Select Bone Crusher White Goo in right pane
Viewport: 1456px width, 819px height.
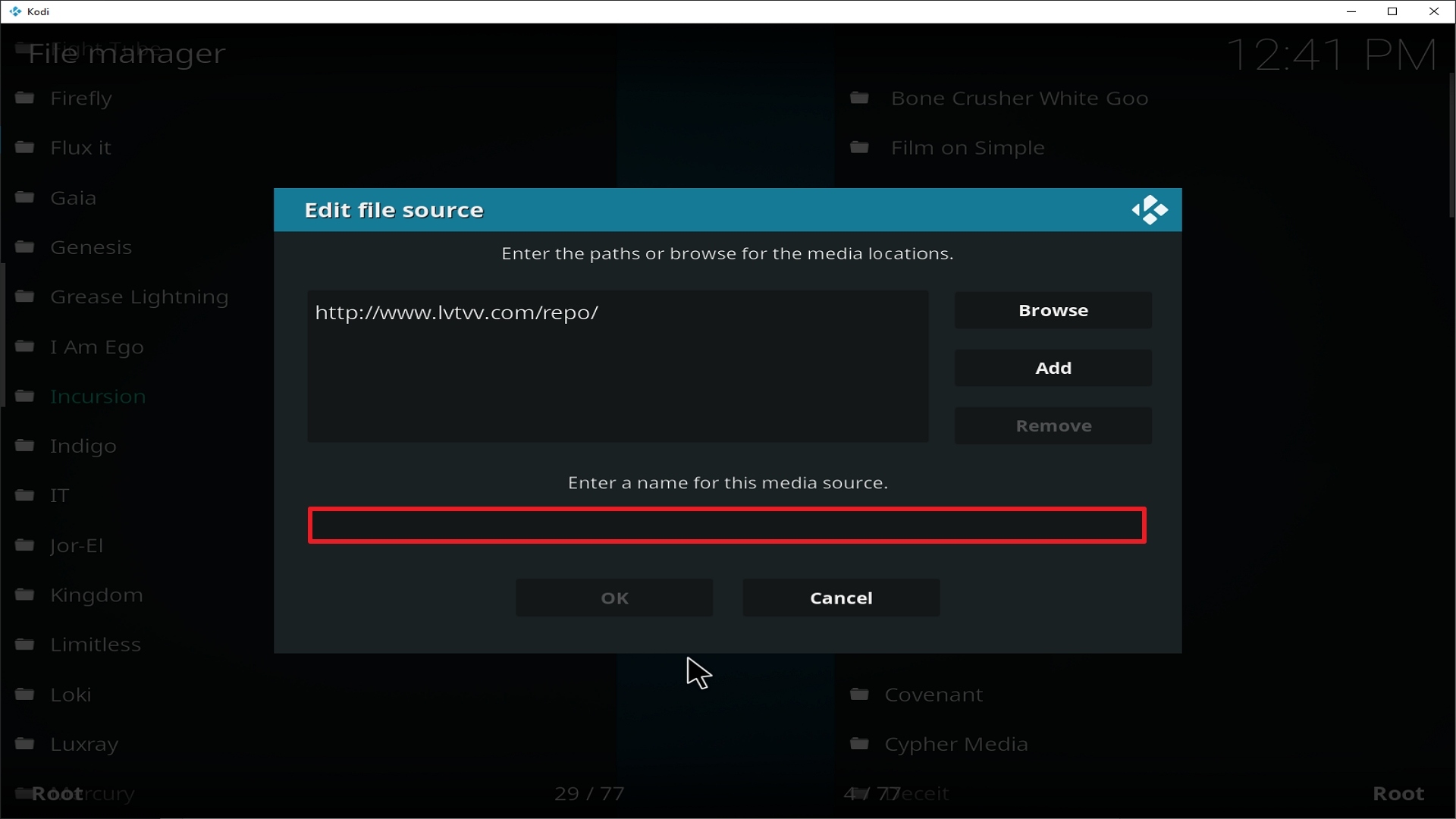(1019, 99)
